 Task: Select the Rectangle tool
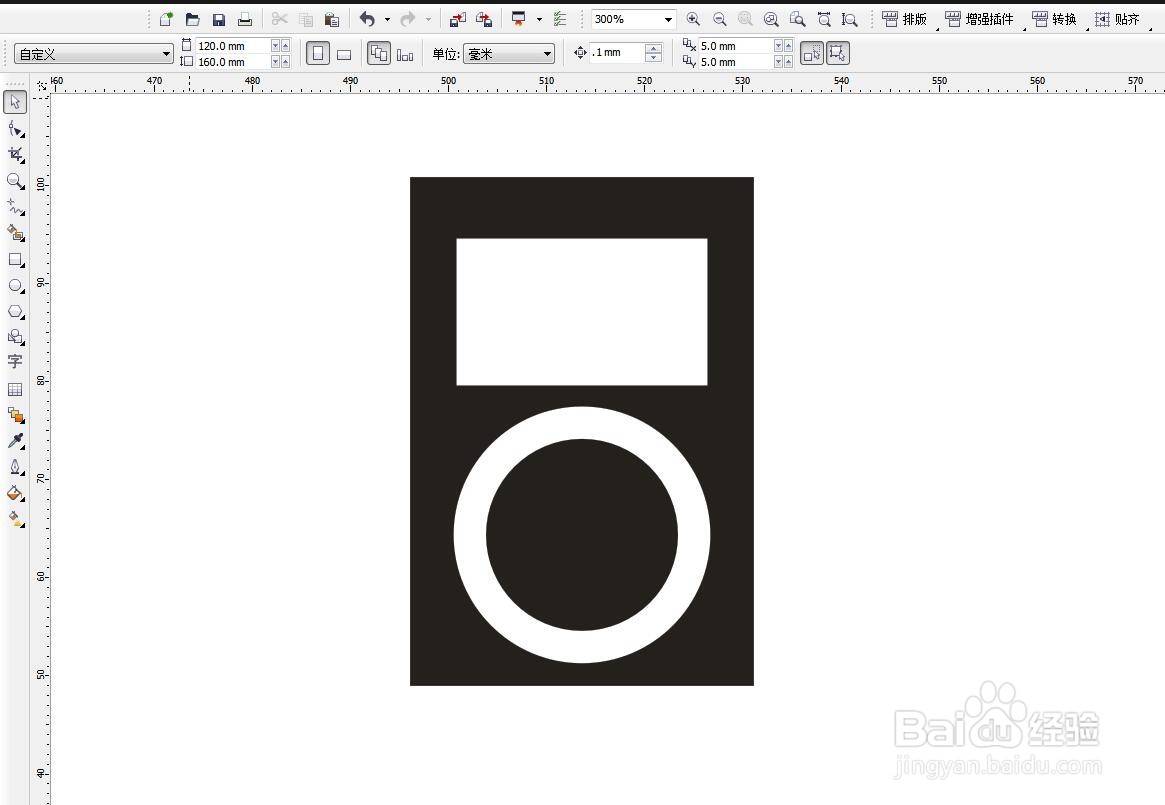click(x=15, y=259)
